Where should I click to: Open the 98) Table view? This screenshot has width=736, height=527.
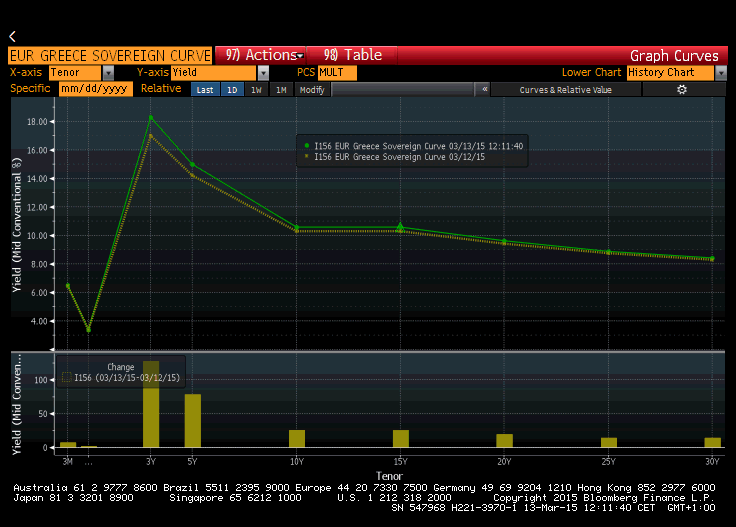(x=352, y=55)
